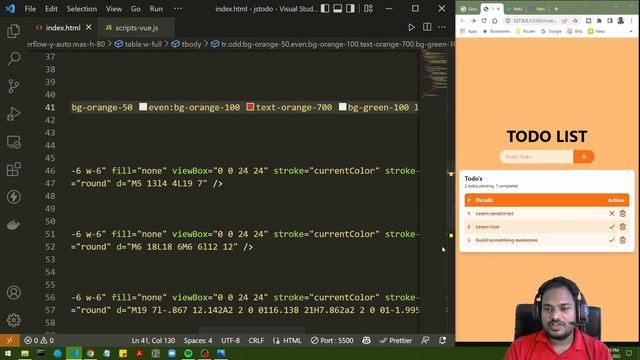Screen dimensions: 640x360
Task: Click the Run play button in editor toolbar
Action: [411, 27]
